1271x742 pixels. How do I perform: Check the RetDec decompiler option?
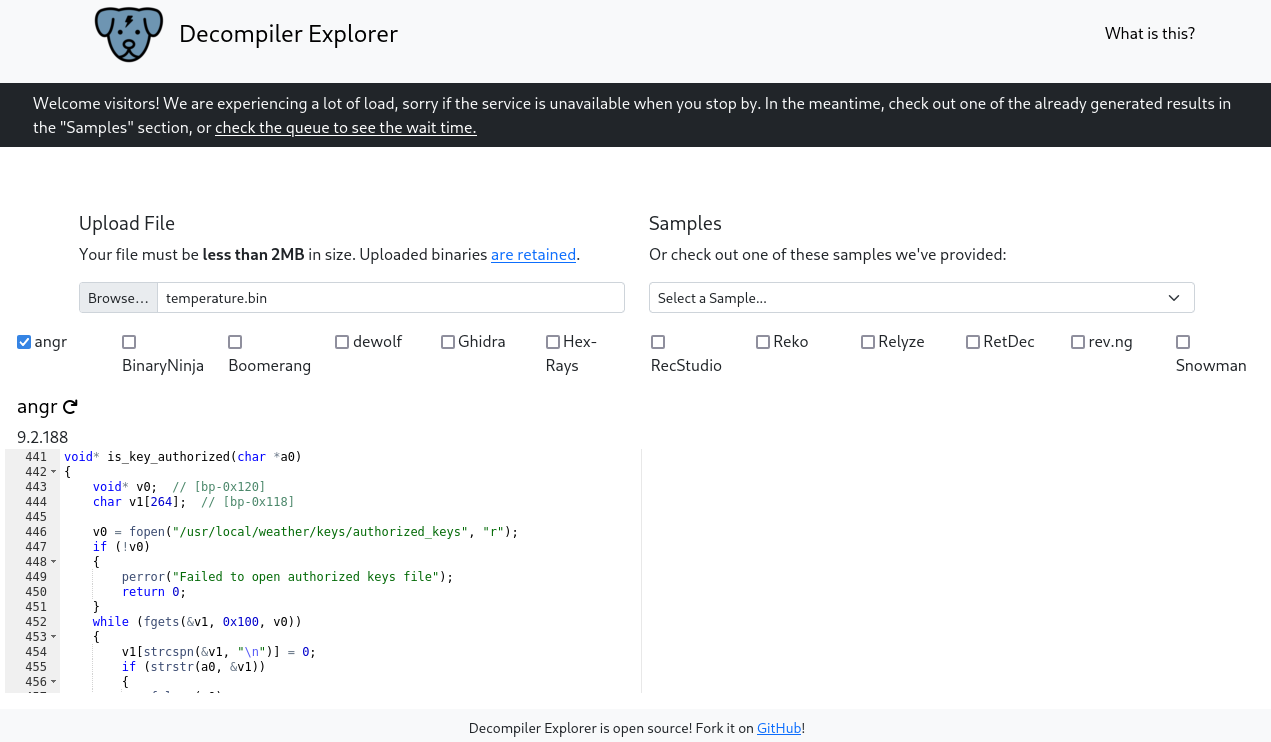coord(973,342)
